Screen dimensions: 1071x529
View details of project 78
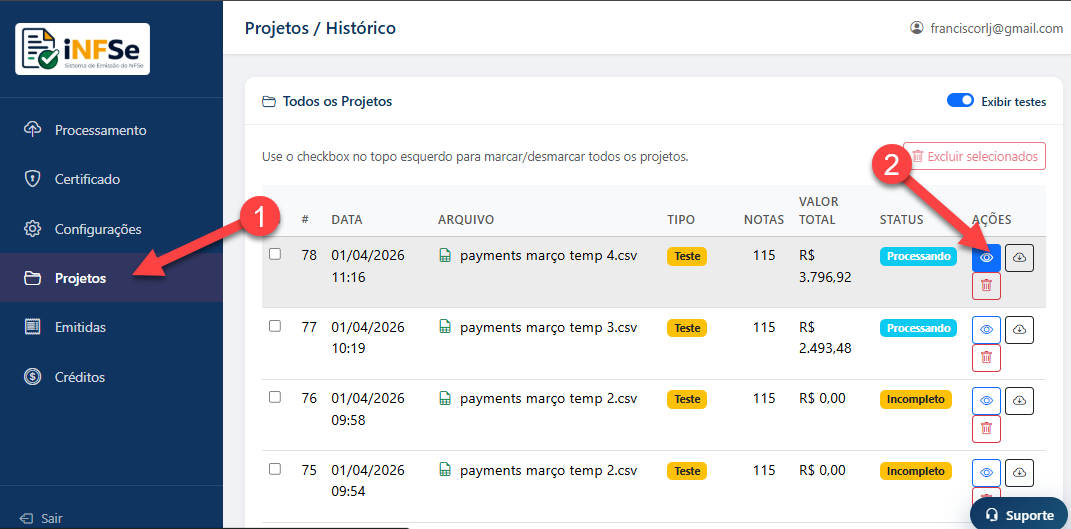point(986,258)
